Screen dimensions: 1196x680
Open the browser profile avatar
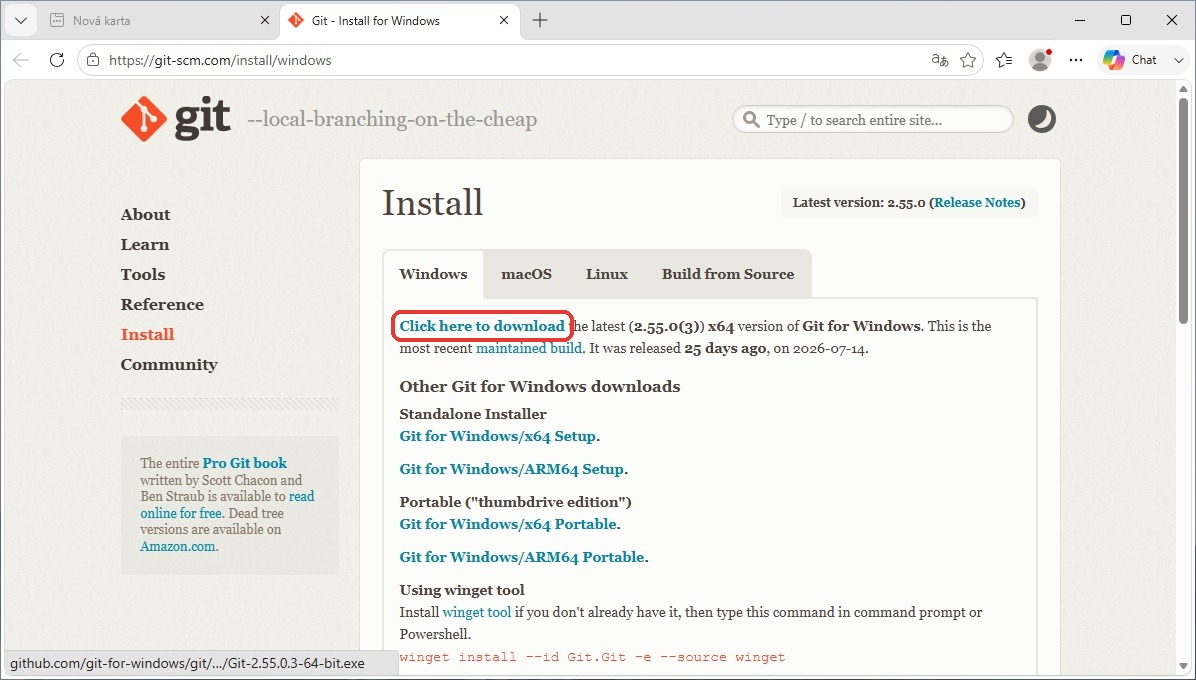tap(1040, 60)
